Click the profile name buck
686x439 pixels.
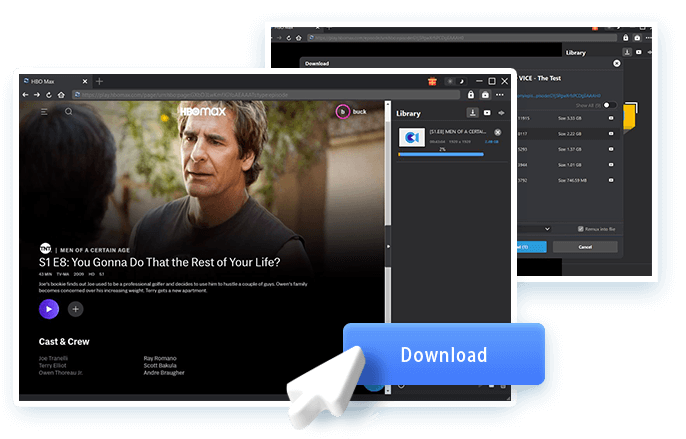[x=360, y=112]
